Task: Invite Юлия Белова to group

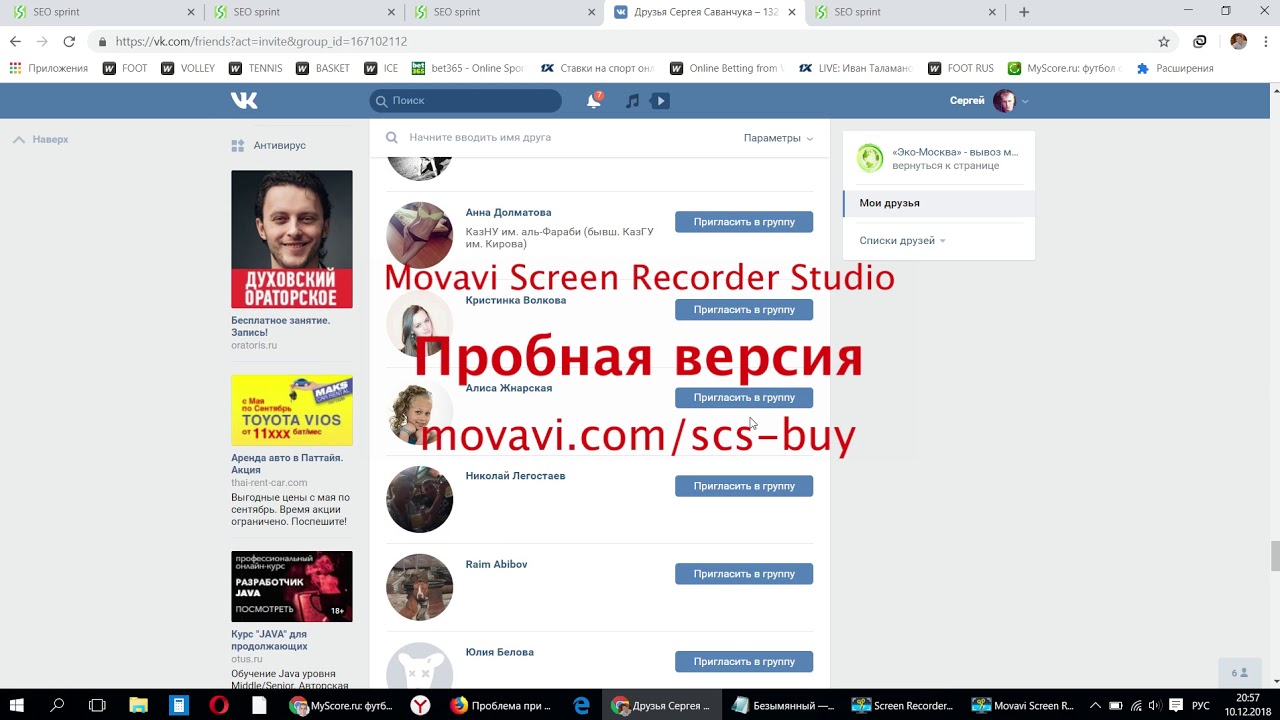Action: click(744, 662)
